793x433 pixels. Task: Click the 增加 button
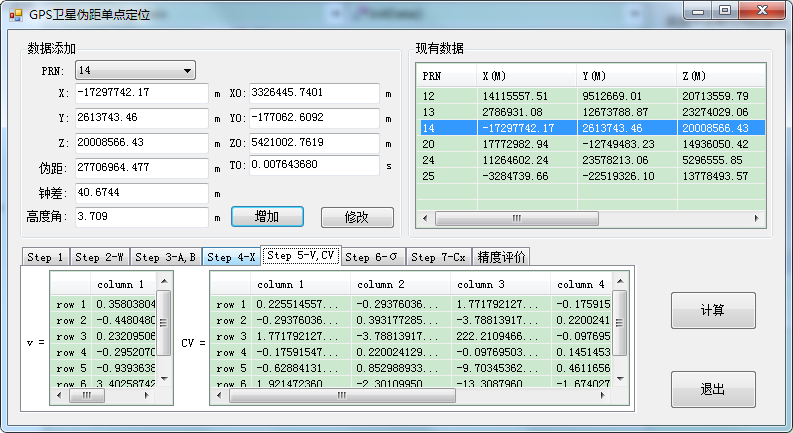tap(267, 217)
